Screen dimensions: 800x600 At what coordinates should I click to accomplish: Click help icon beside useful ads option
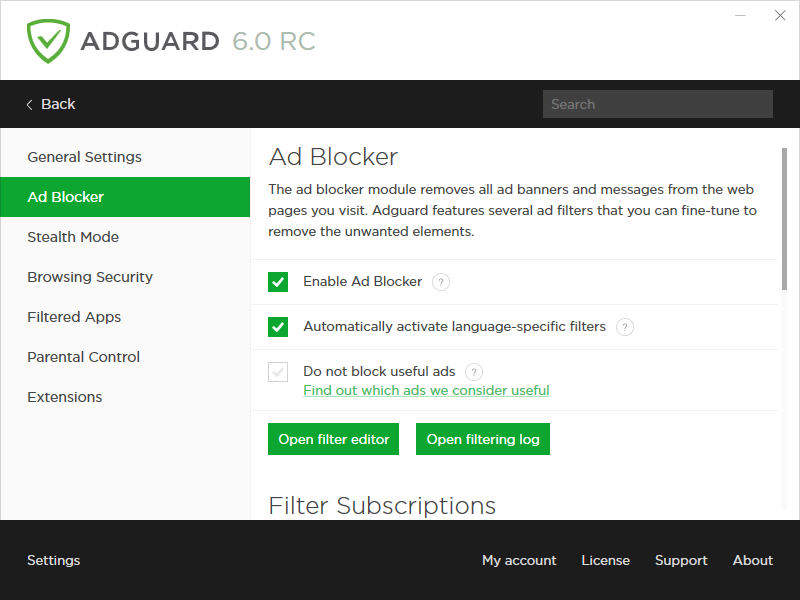point(474,371)
